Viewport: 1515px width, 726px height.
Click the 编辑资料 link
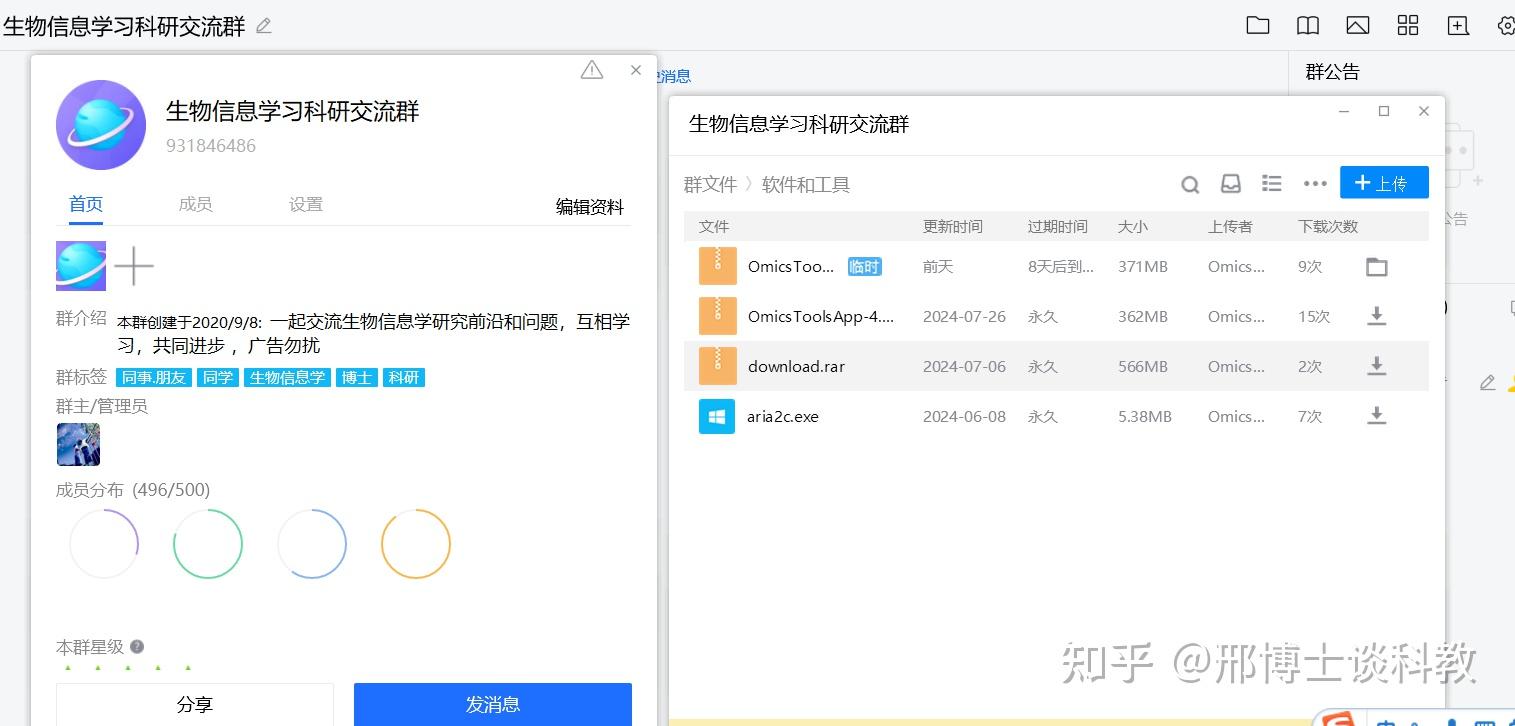tap(589, 206)
